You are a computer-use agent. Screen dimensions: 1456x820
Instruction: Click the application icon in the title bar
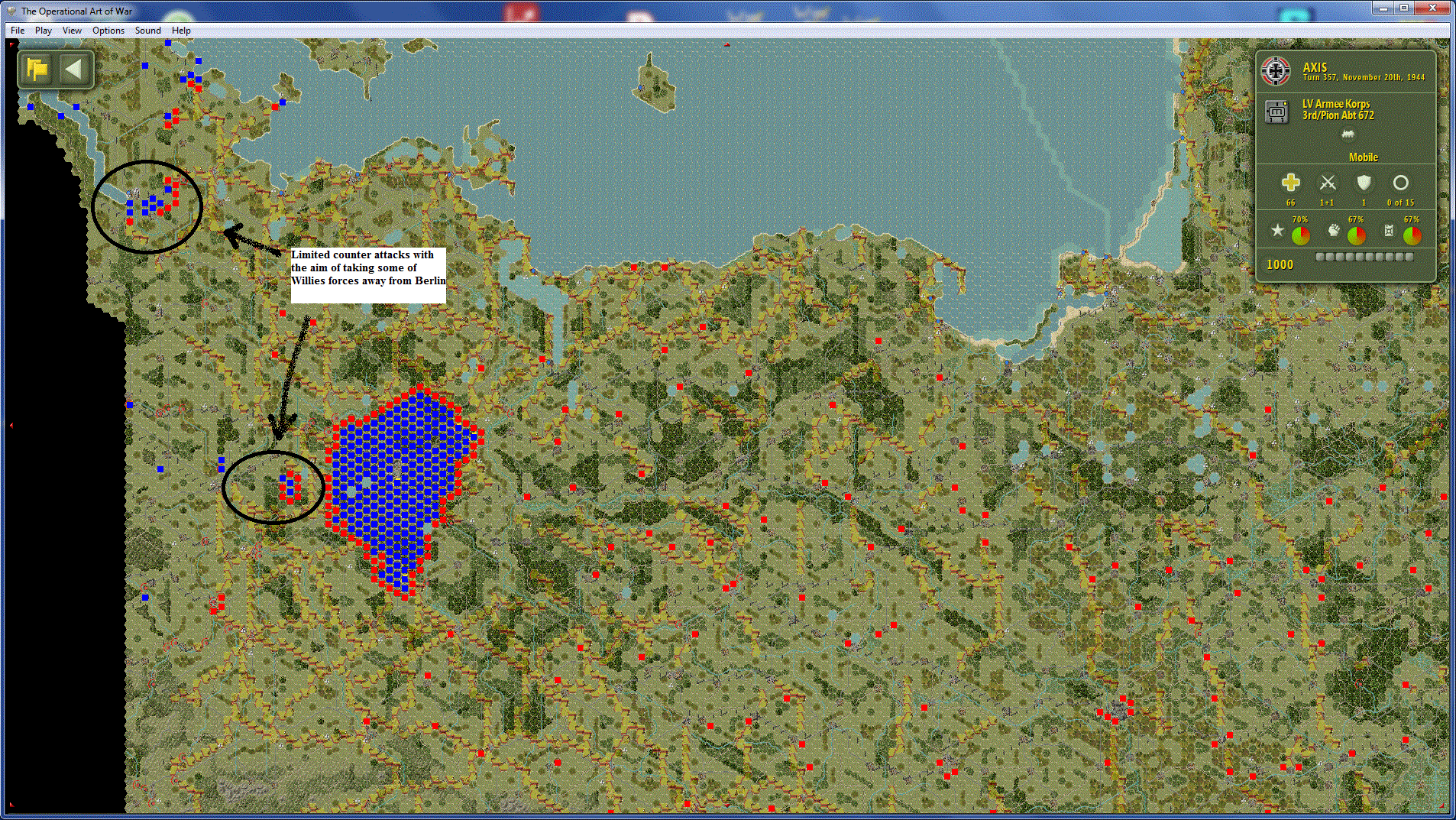[11, 11]
